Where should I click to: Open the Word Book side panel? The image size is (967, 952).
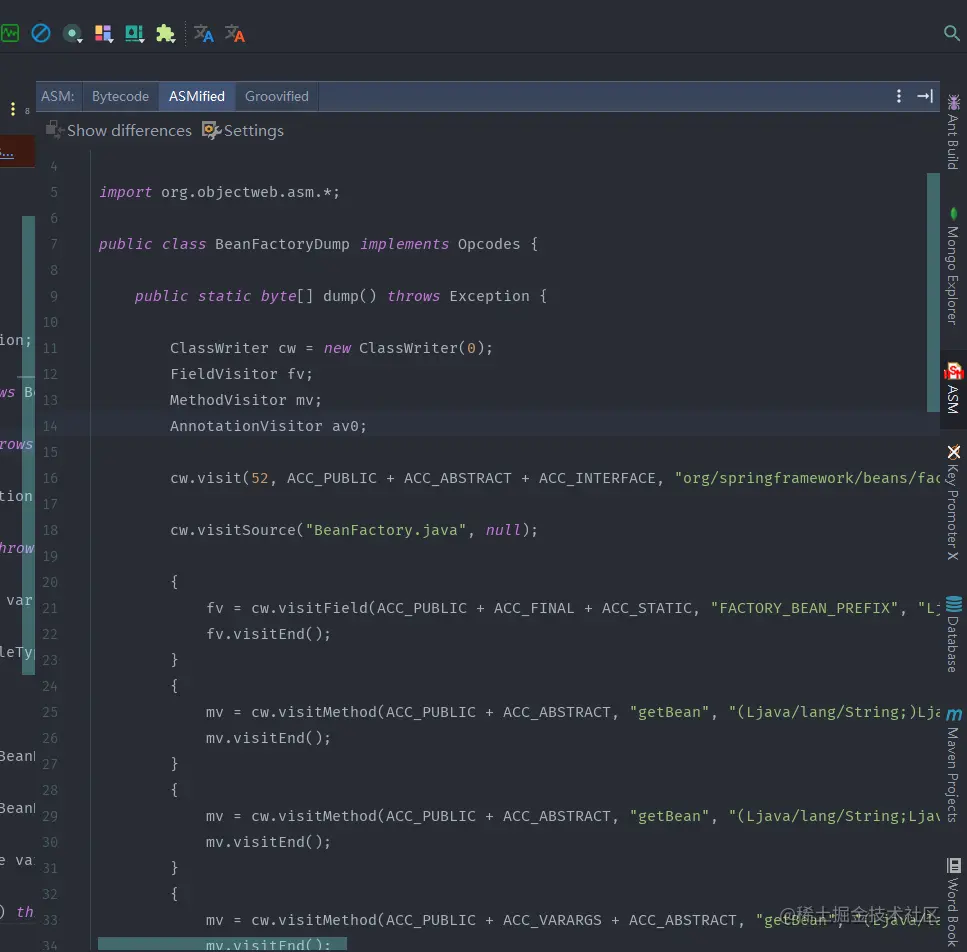click(953, 902)
